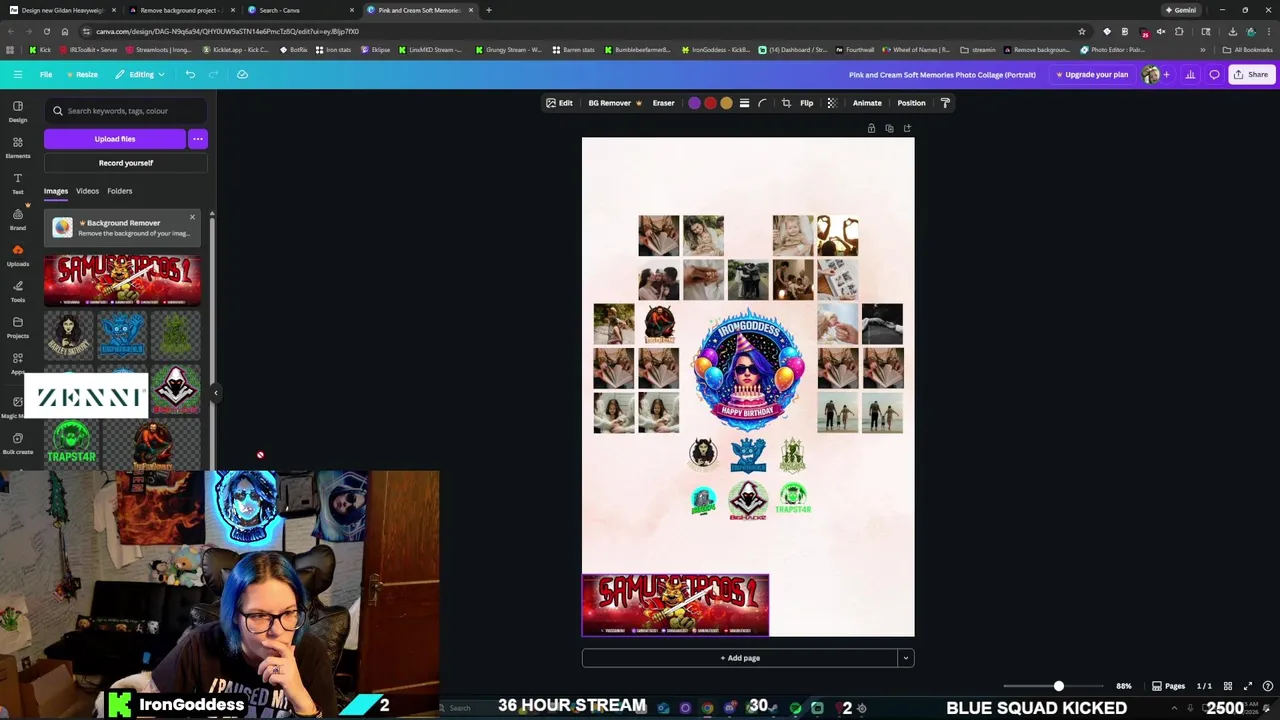Open the Position panel

(911, 103)
